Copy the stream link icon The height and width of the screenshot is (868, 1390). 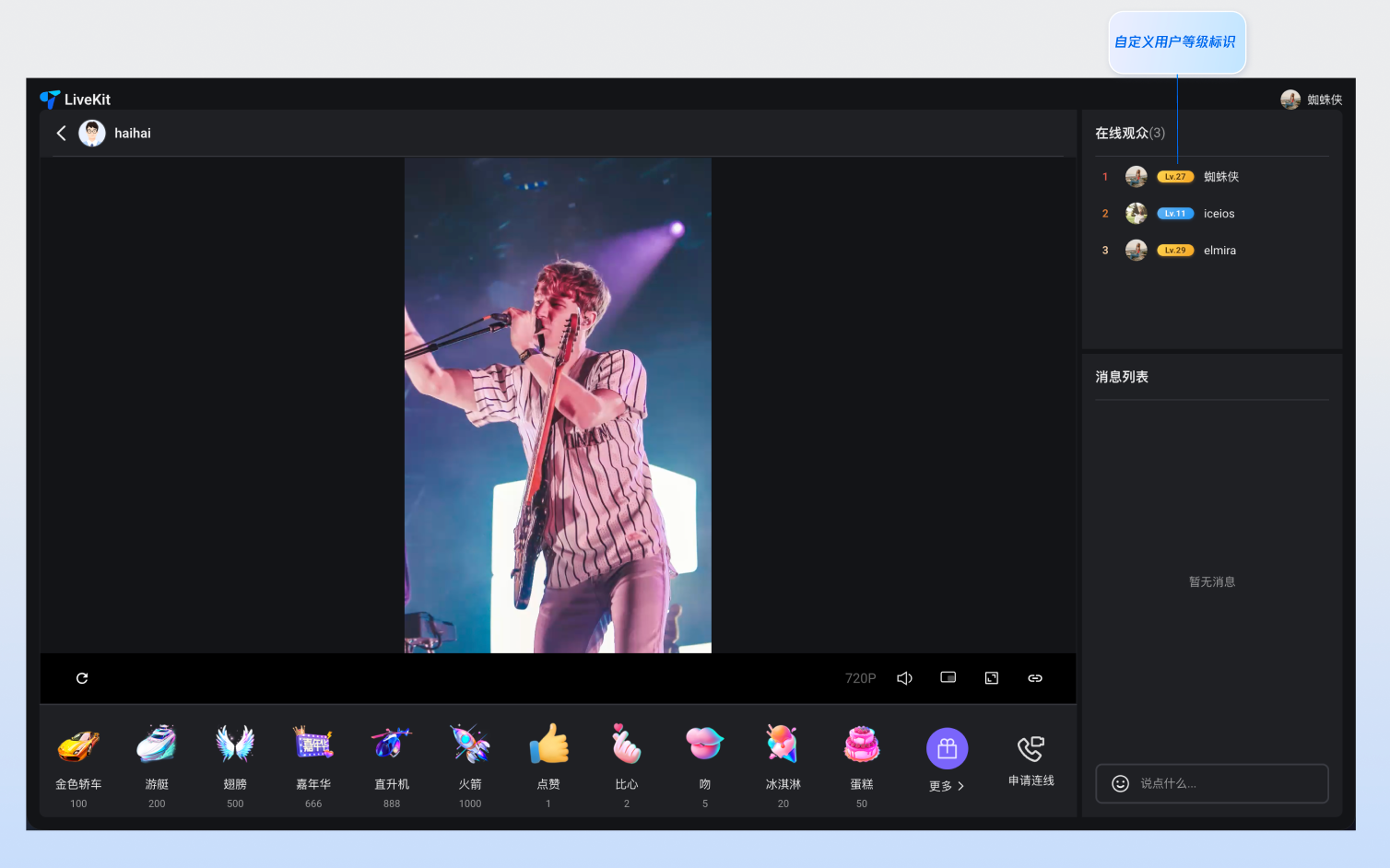tap(1035, 678)
